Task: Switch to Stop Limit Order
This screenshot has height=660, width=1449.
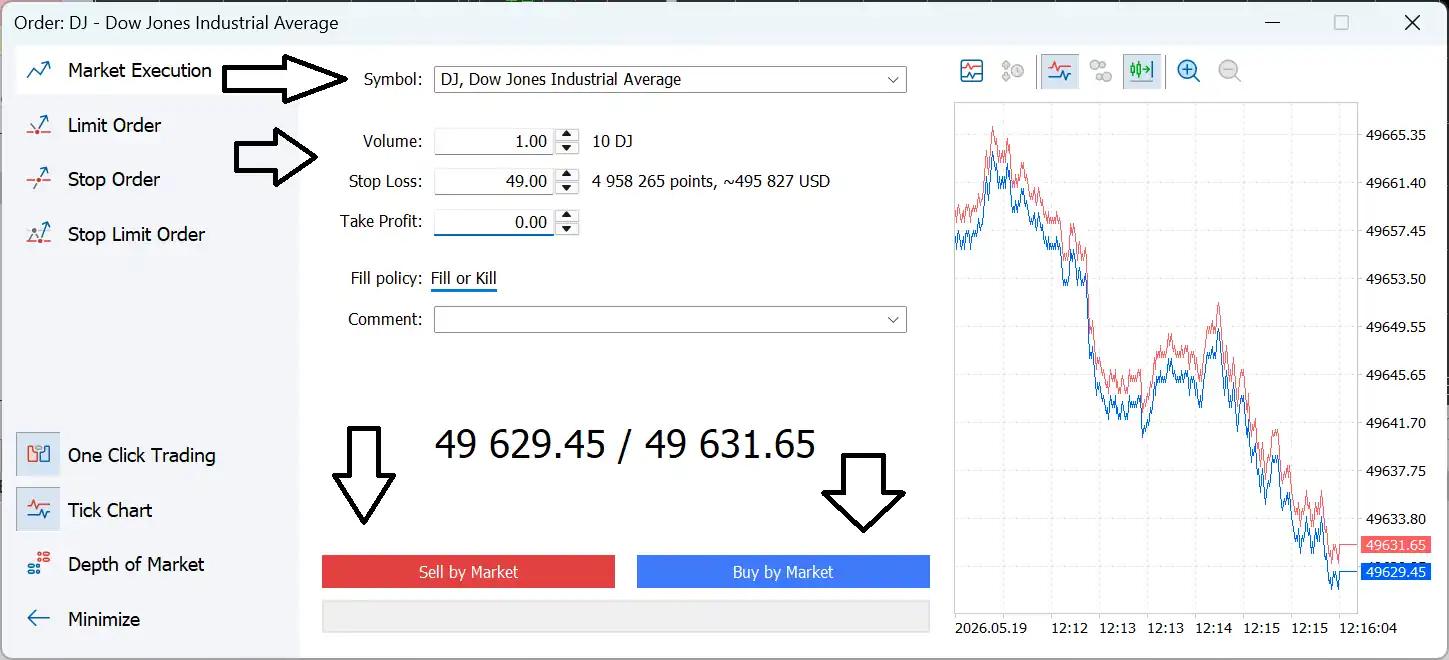Action: pos(136,234)
